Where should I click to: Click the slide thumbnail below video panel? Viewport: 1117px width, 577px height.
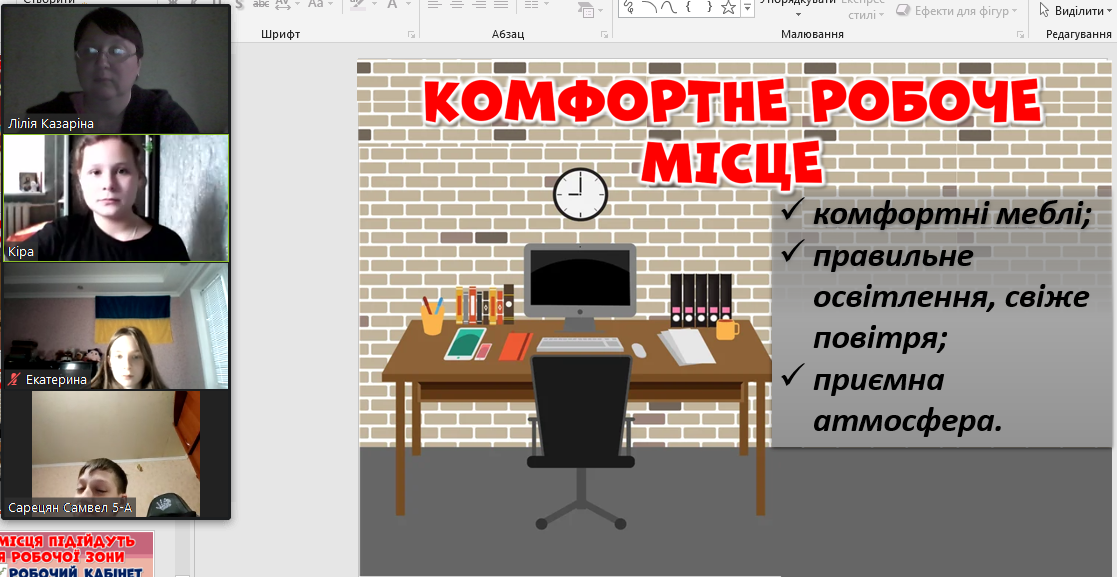pyautogui.click(x=78, y=555)
